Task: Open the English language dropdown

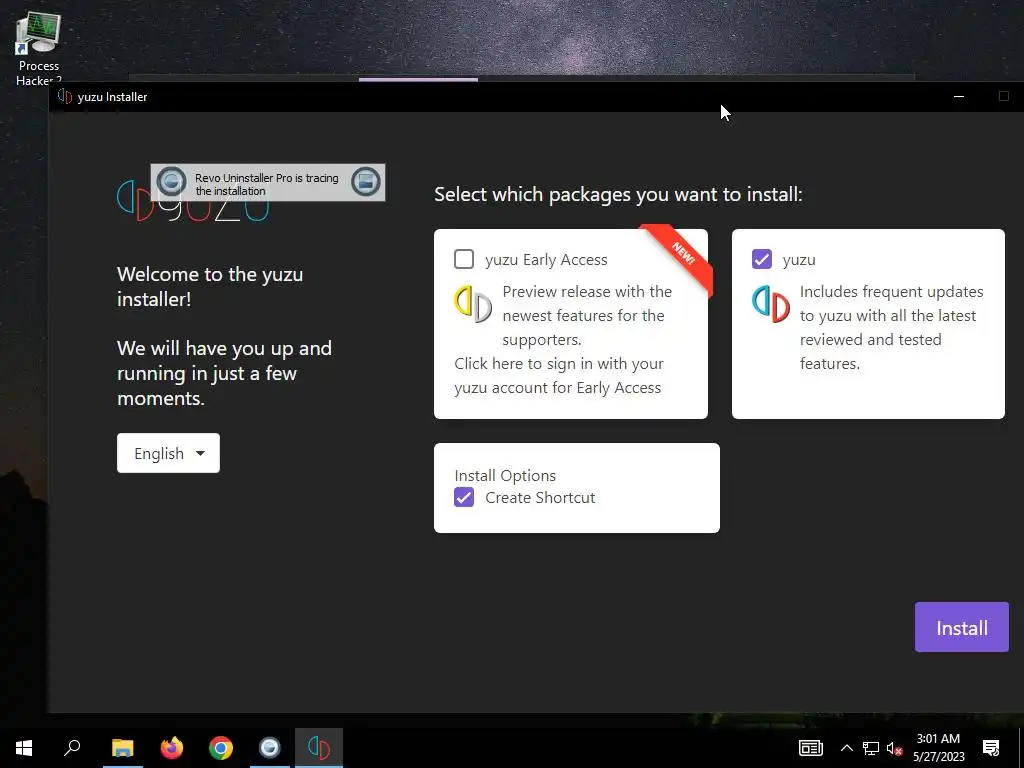Action: pyautogui.click(x=168, y=453)
